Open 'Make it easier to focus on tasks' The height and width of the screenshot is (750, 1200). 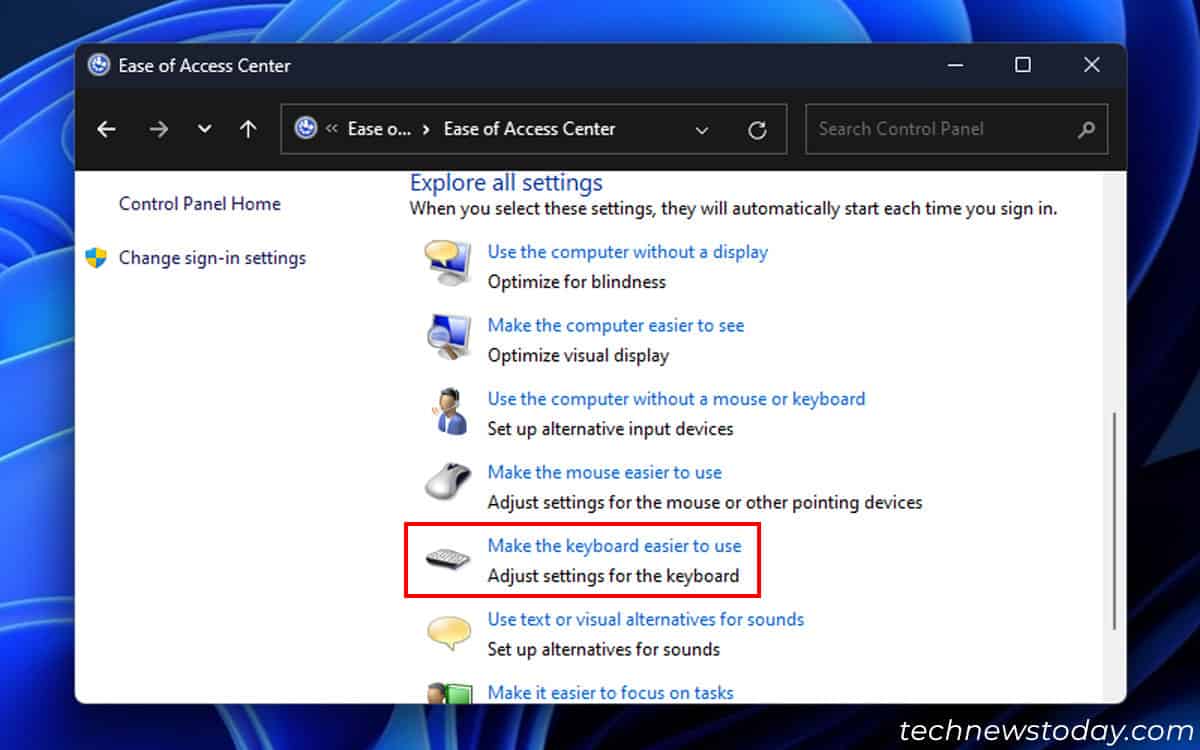pos(610,692)
